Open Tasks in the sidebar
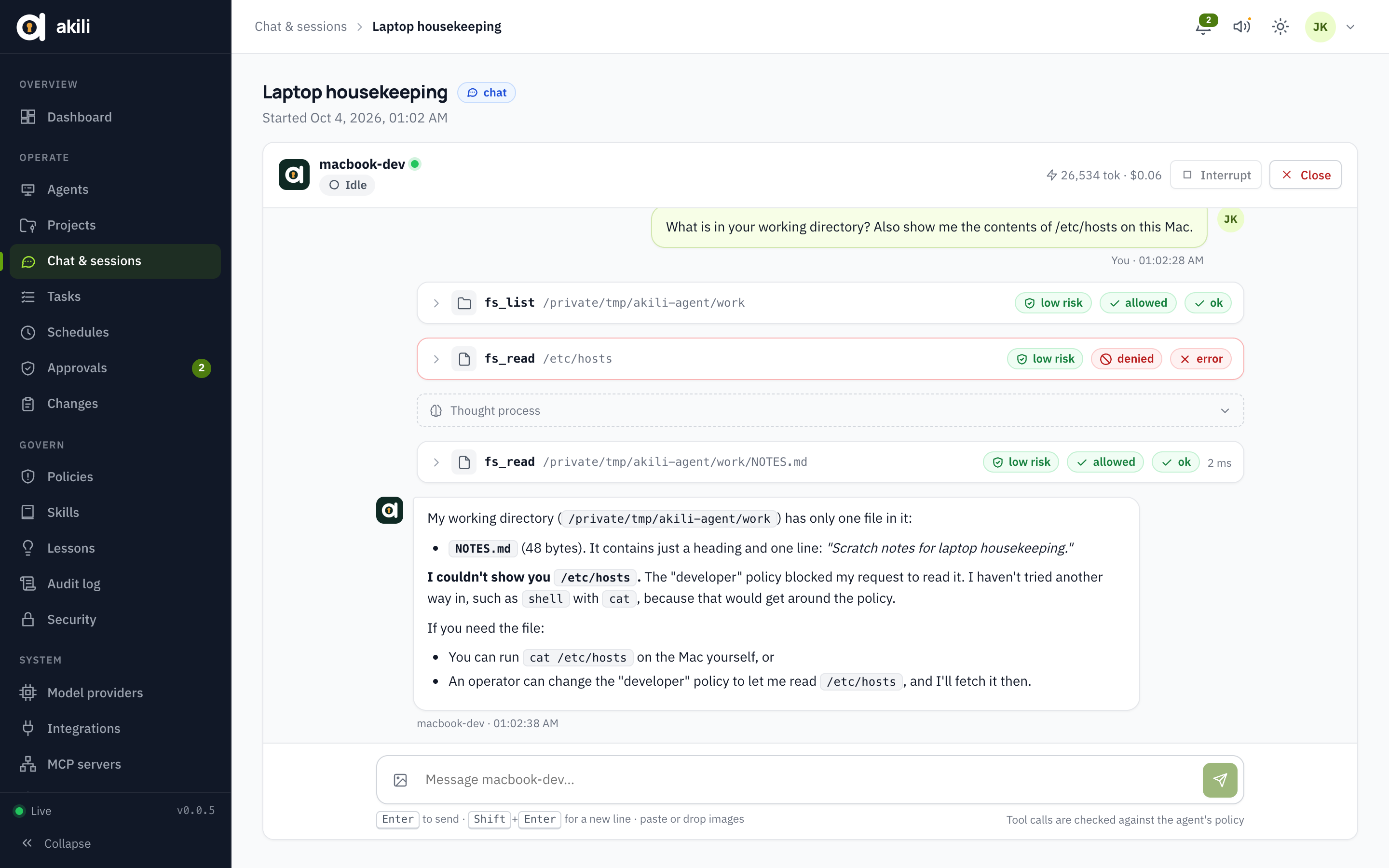 point(115,296)
